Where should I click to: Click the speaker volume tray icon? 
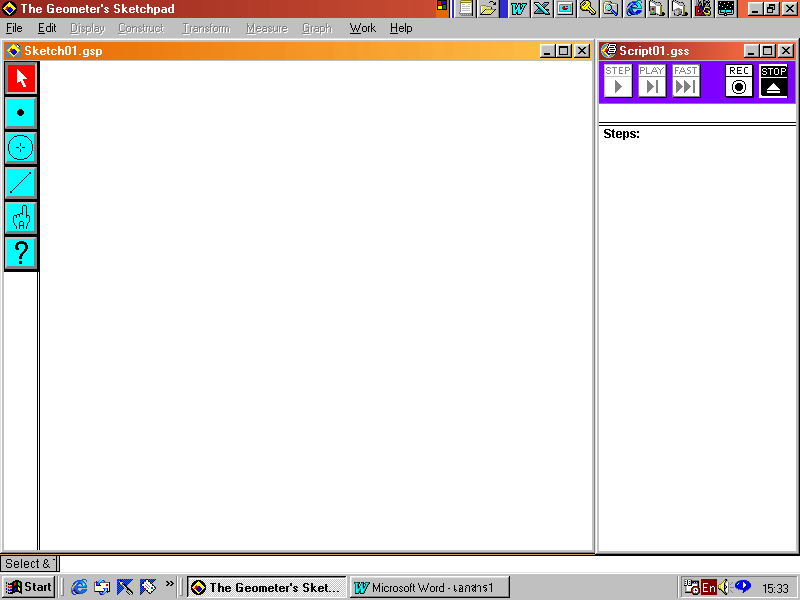click(x=724, y=588)
